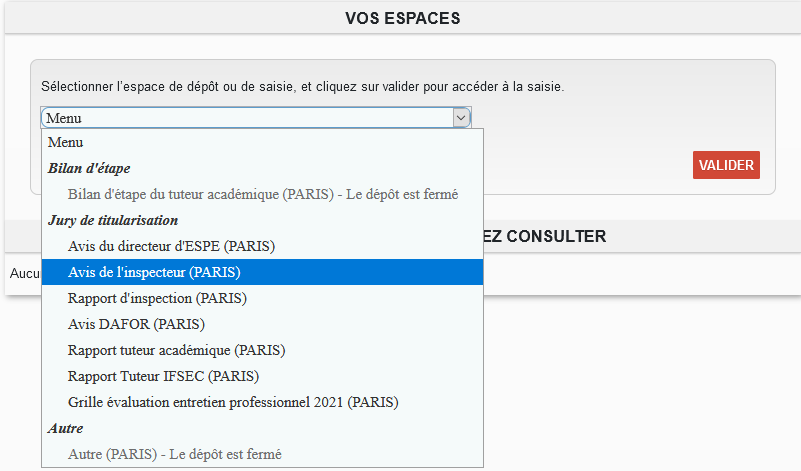Select 'Avis du directeur d'ESPE (PARIS)'
Image resolution: width=801 pixels, height=471 pixels.
[x=171, y=246]
